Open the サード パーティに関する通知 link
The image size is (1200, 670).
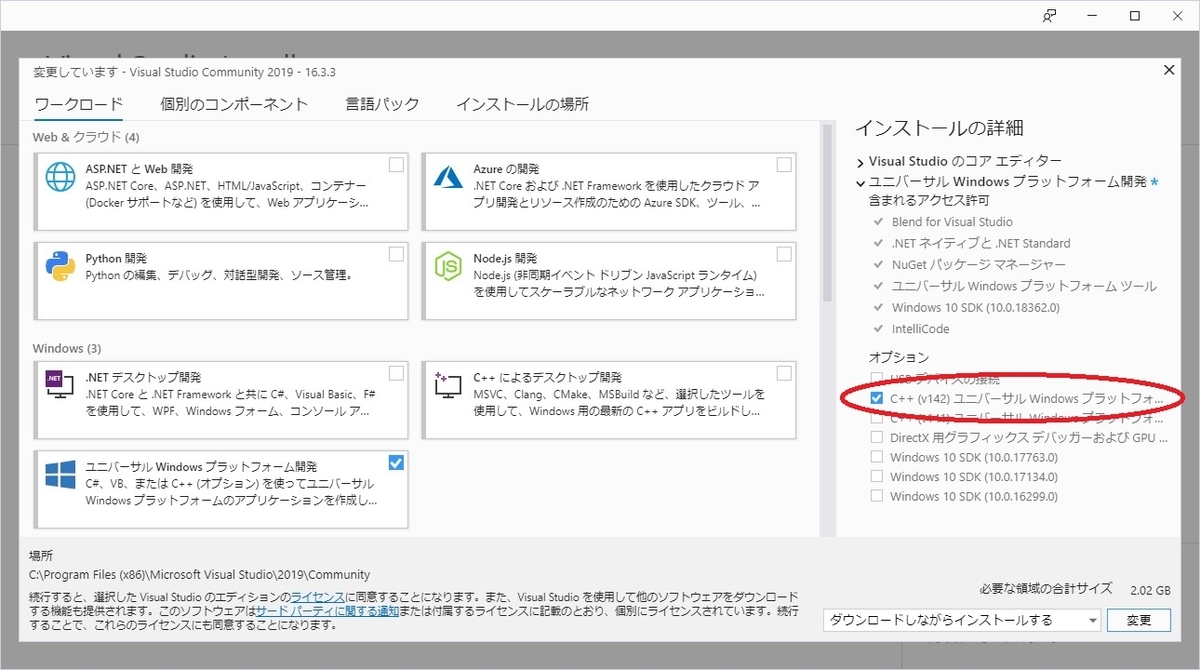tap(327, 611)
